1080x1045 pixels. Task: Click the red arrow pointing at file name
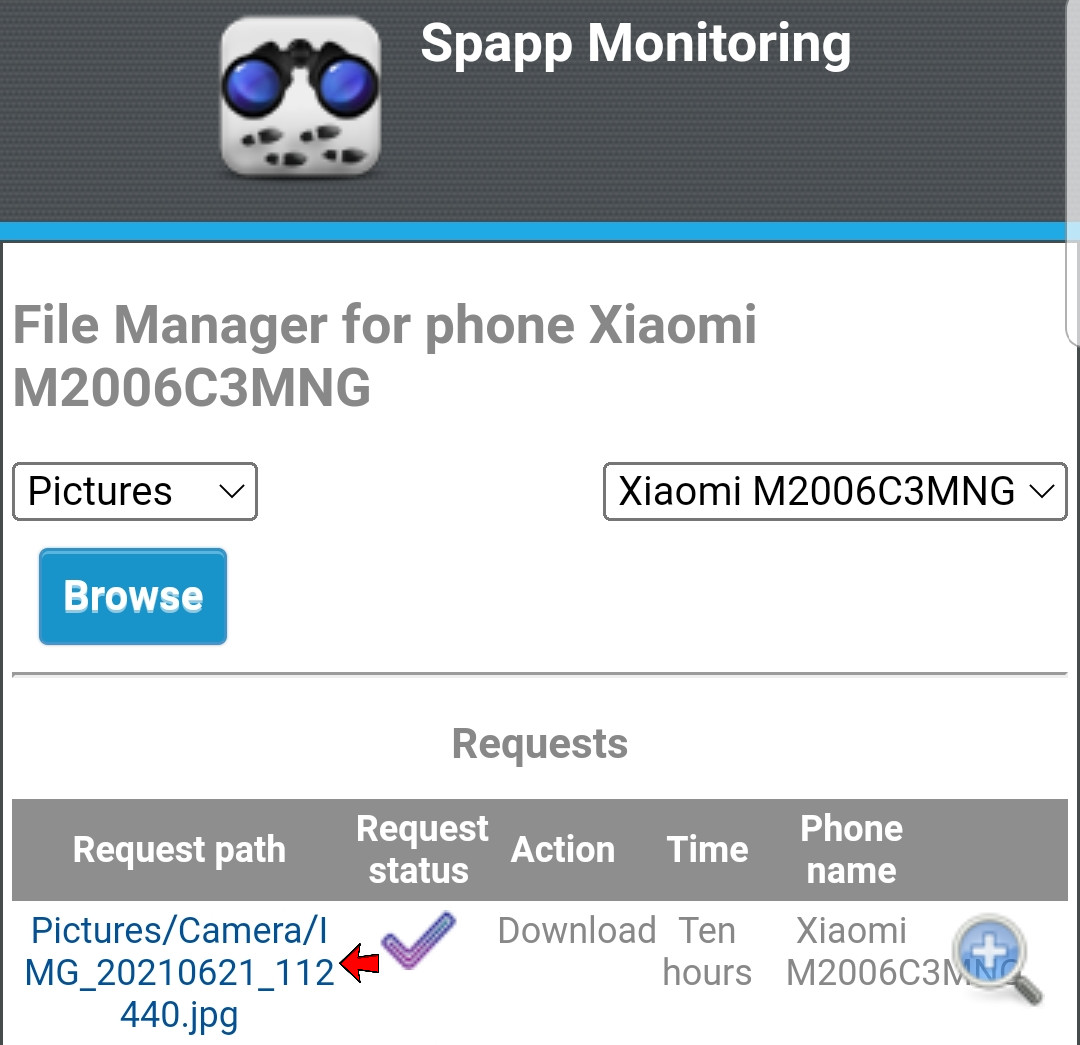[359, 963]
